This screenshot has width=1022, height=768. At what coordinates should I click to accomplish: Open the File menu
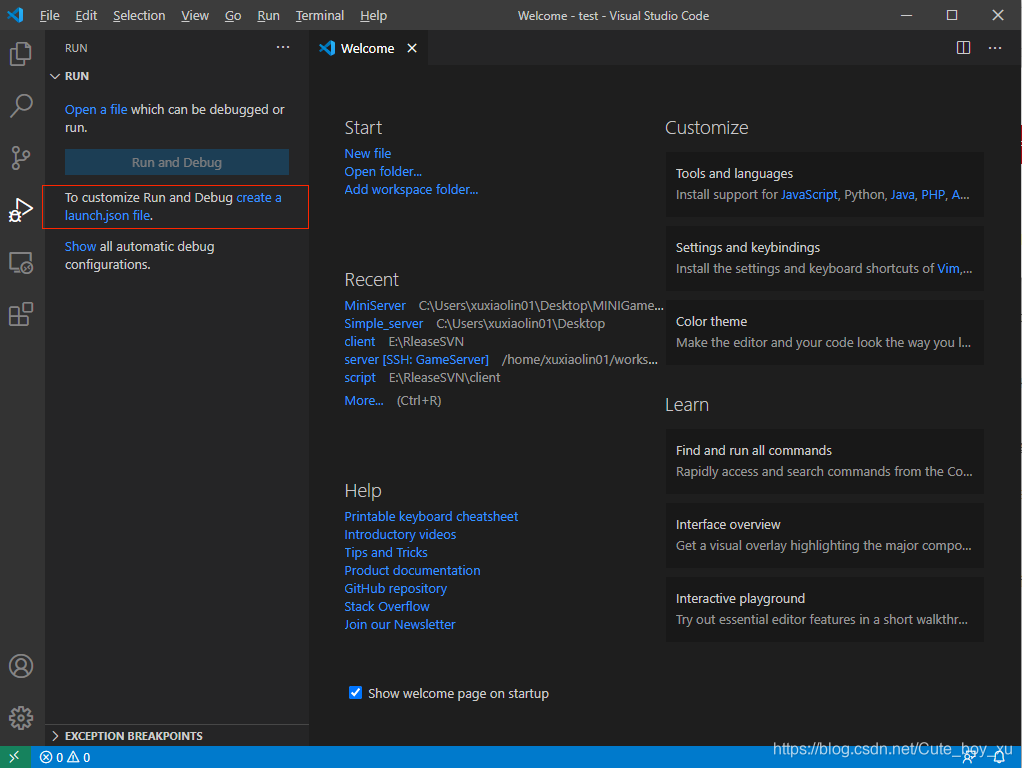(50, 16)
